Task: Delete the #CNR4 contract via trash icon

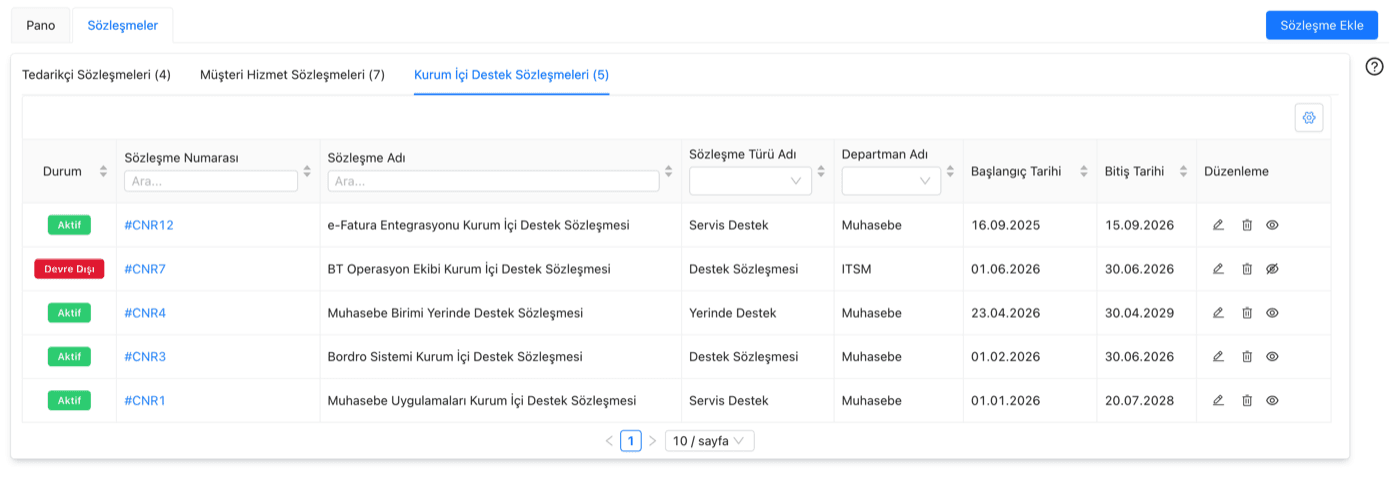Action: 1246,313
